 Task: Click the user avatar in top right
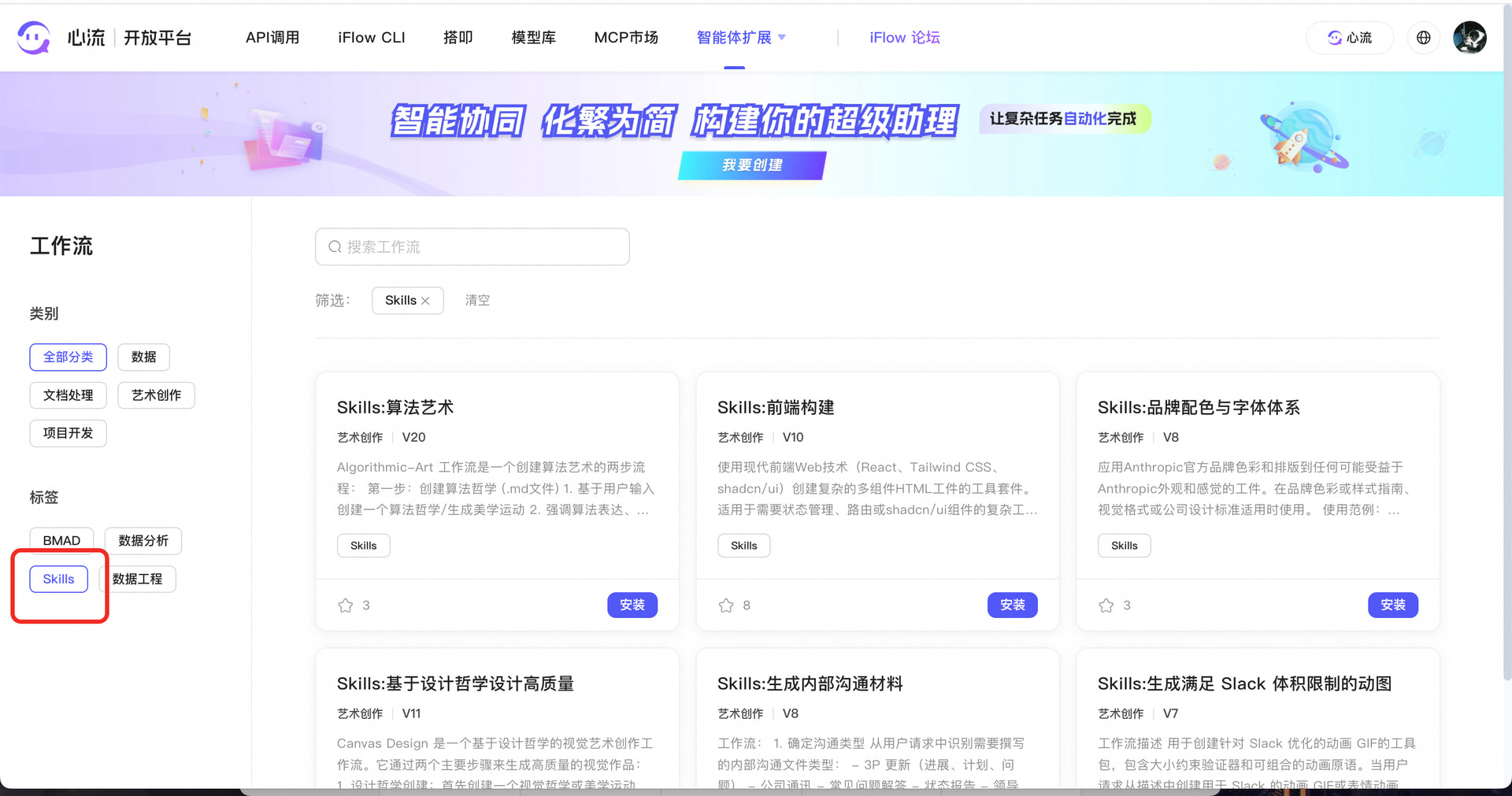tap(1469, 37)
